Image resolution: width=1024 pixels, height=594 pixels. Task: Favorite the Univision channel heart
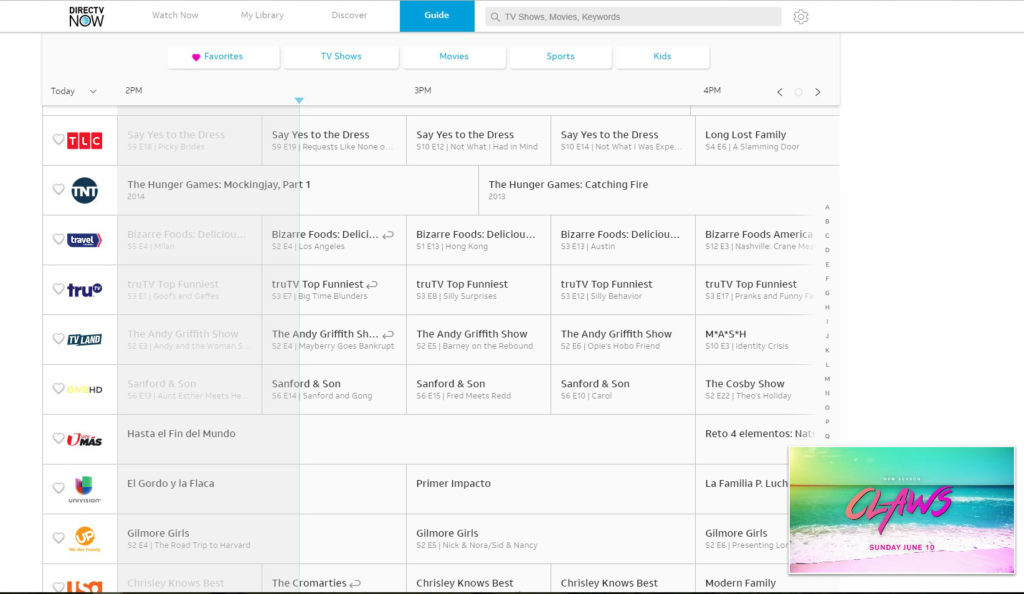coord(58,488)
